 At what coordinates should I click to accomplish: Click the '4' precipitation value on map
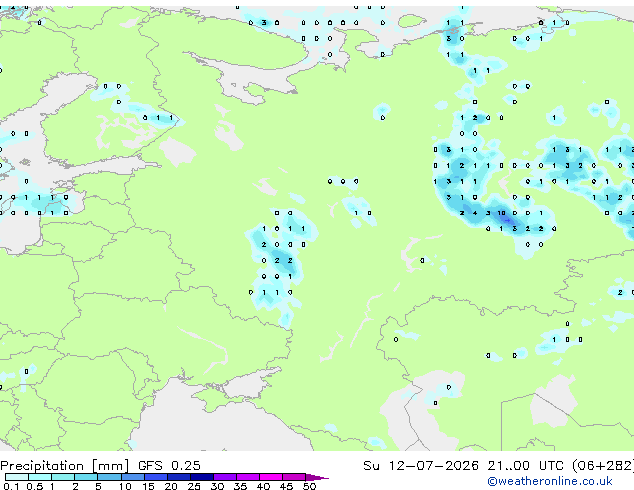pos(475,213)
